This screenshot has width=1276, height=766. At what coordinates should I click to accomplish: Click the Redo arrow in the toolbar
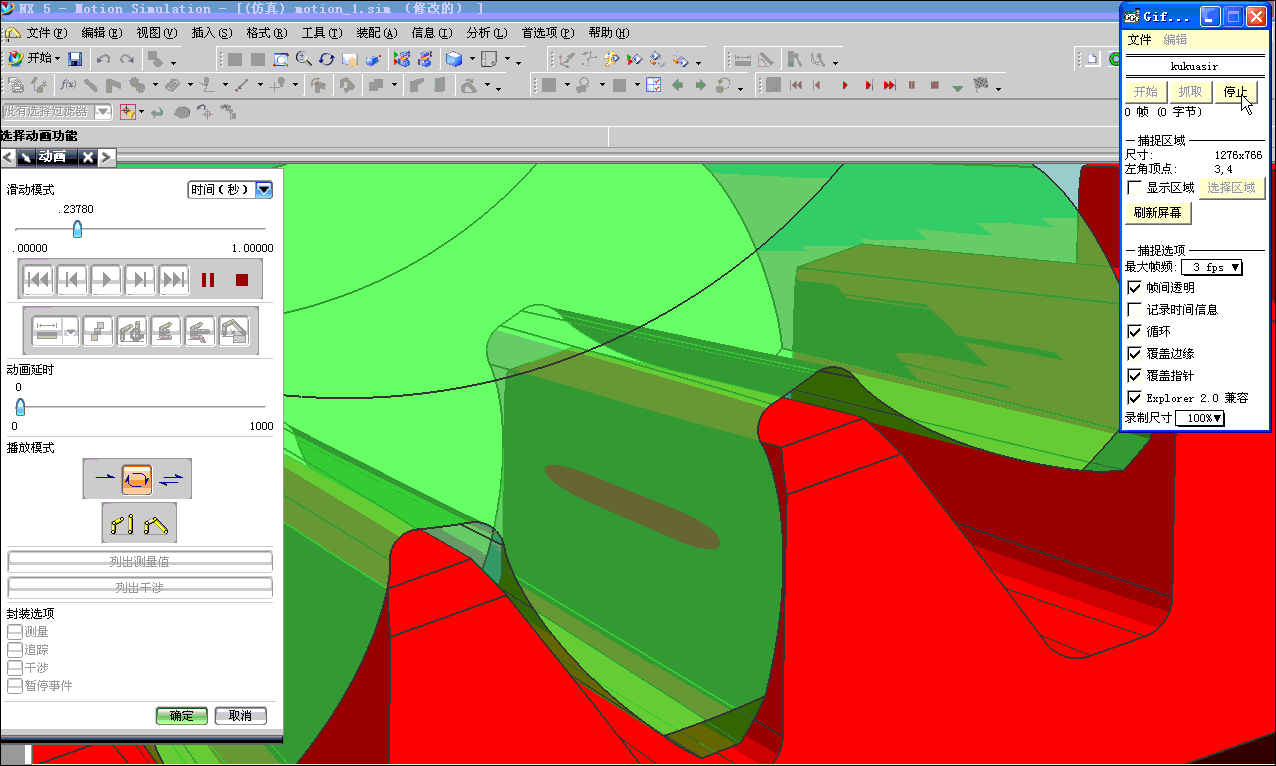[127, 59]
